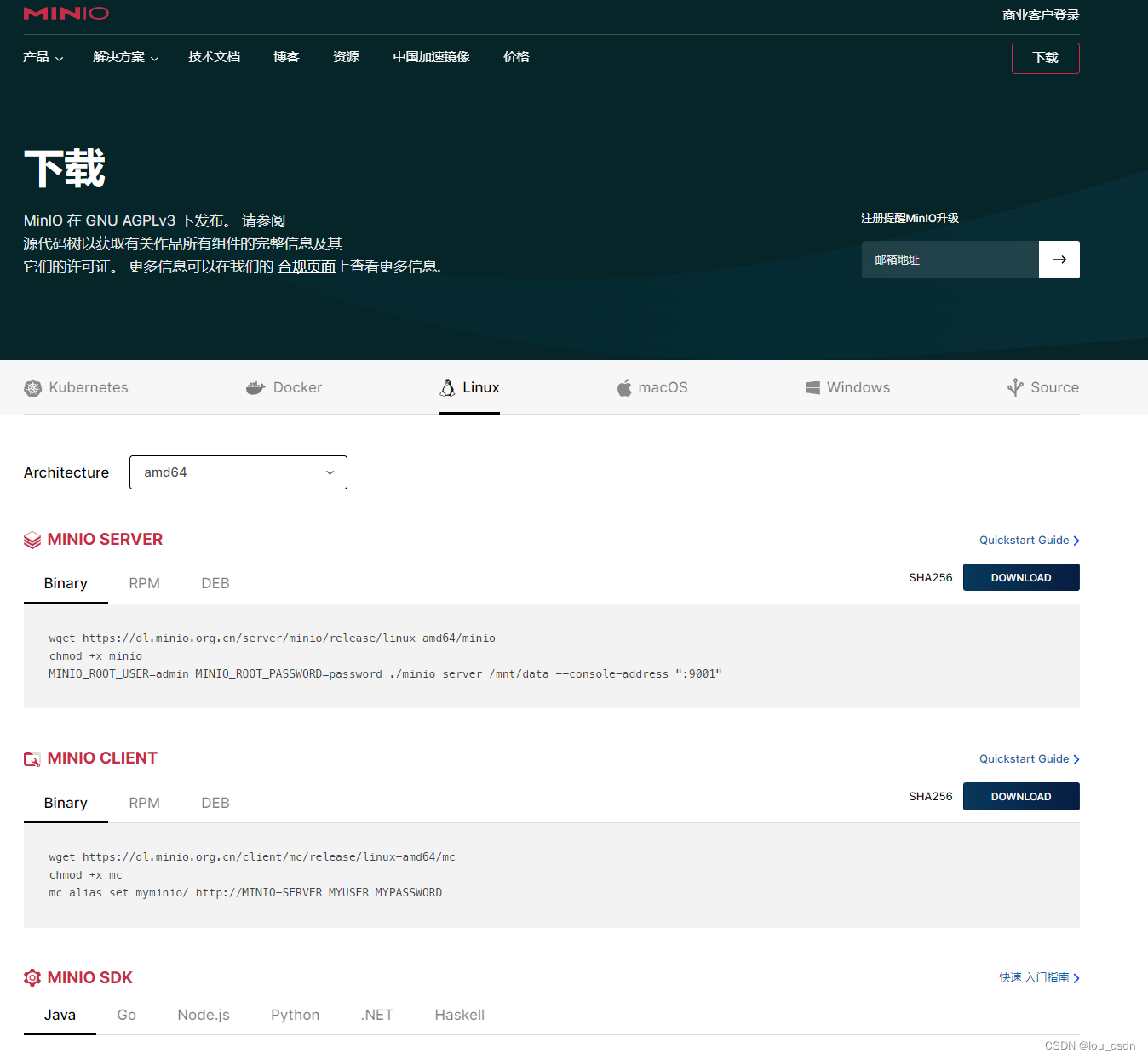The image size is (1148, 1059).
Task: Click the server wget command line
Action: [272, 638]
